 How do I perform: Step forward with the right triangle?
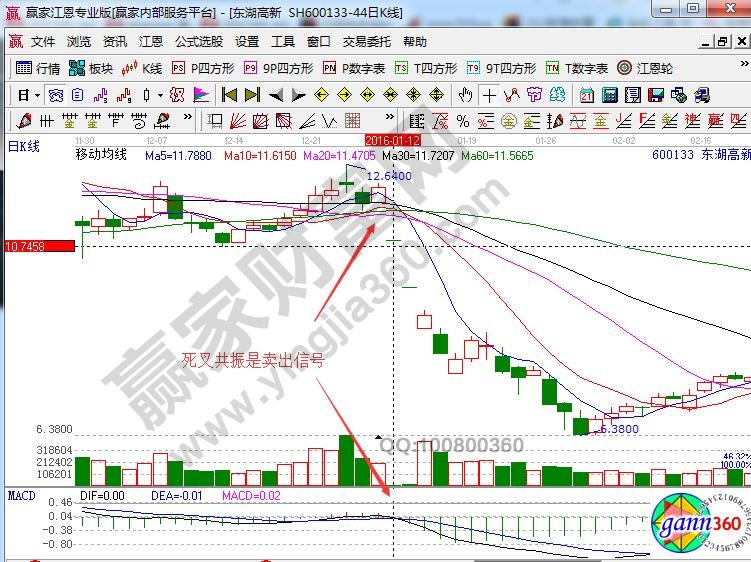[x=298, y=95]
